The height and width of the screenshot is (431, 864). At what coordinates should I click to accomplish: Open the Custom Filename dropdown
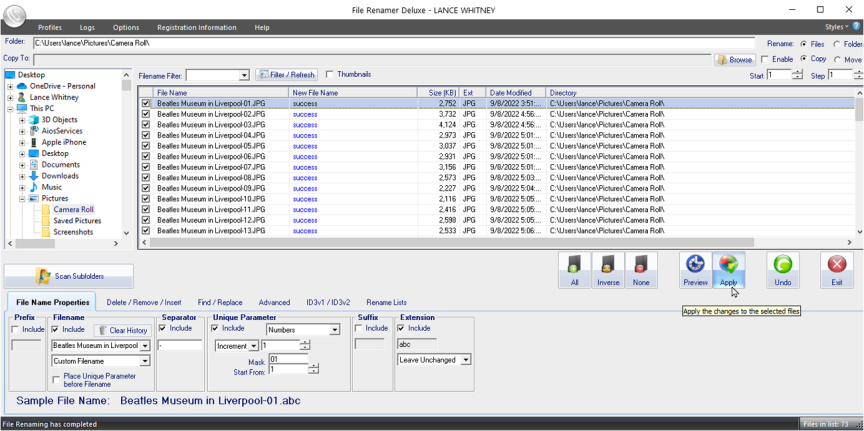tap(145, 361)
